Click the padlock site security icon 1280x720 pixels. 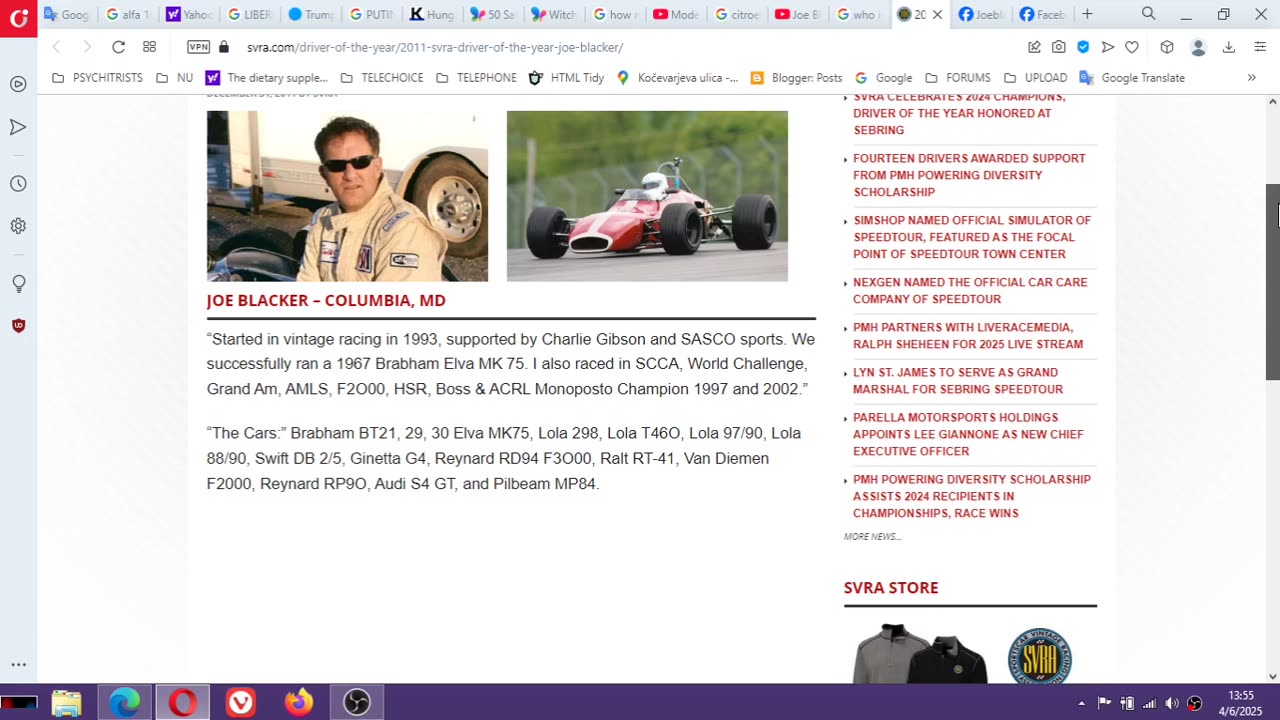[224, 47]
